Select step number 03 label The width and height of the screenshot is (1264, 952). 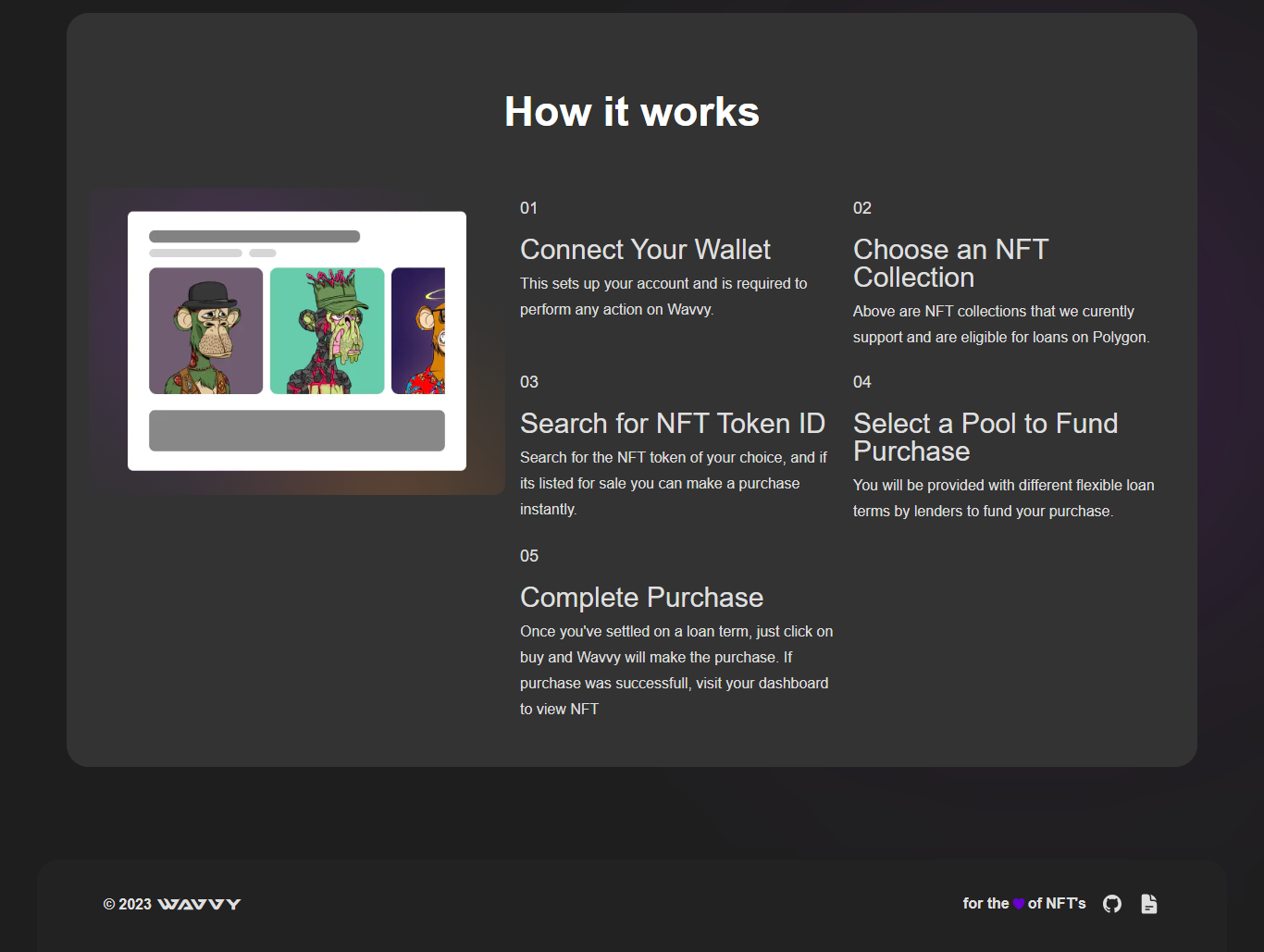(x=529, y=381)
